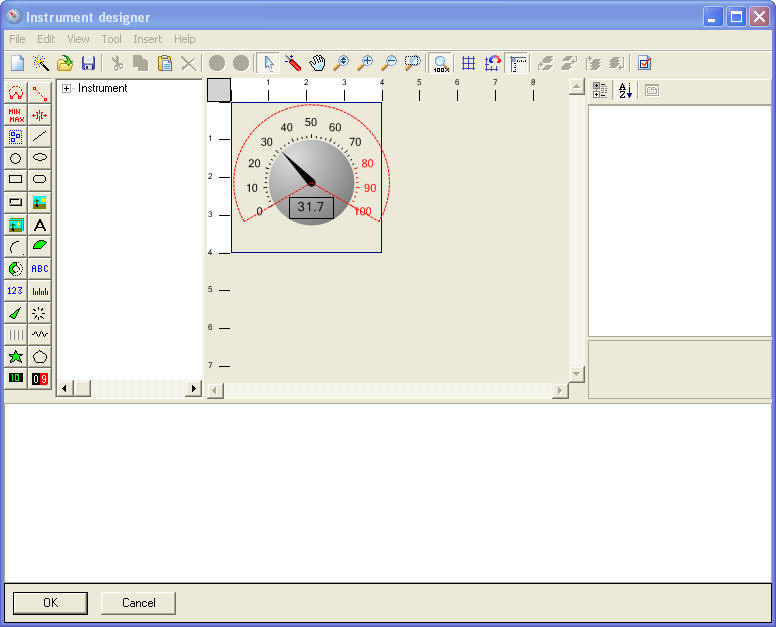
Task: Select the MIN MAX element tool
Action: click(15, 115)
